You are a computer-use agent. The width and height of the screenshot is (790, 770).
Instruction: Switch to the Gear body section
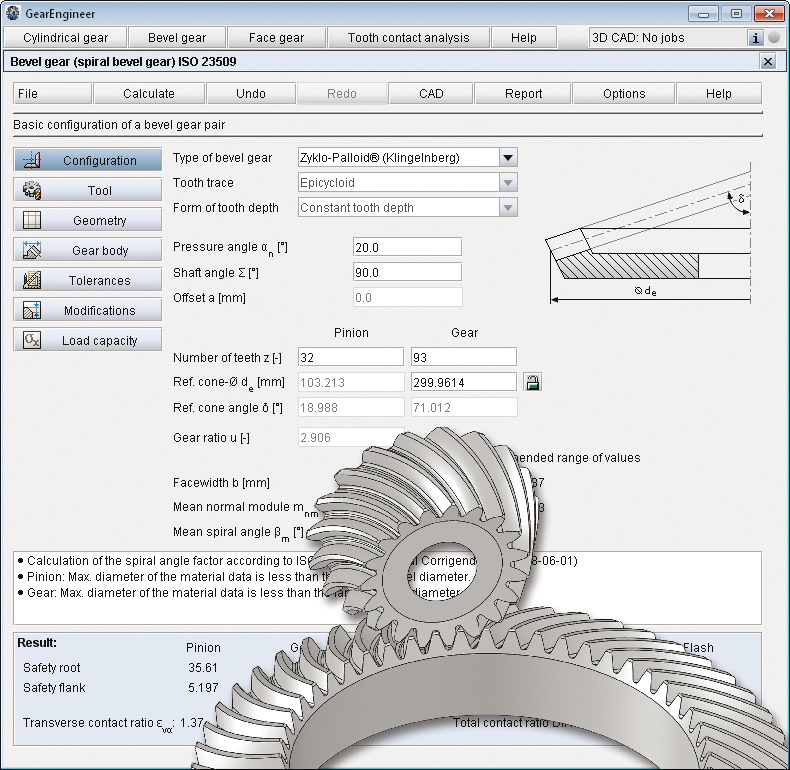(88, 250)
